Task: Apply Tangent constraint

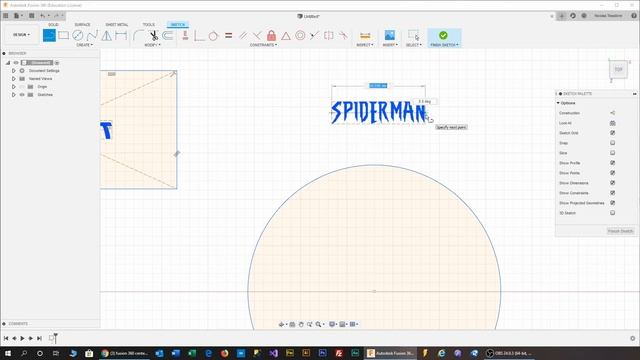Action: coord(213,36)
